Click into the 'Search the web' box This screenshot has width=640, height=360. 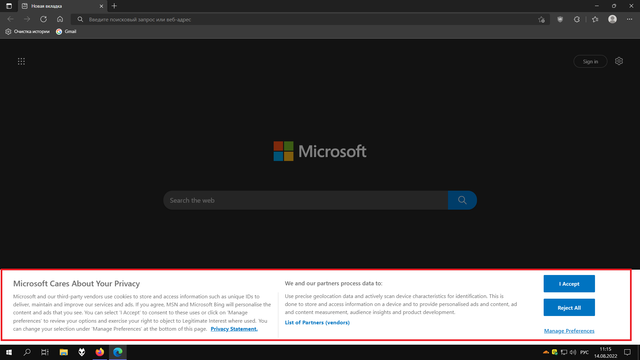coord(305,200)
